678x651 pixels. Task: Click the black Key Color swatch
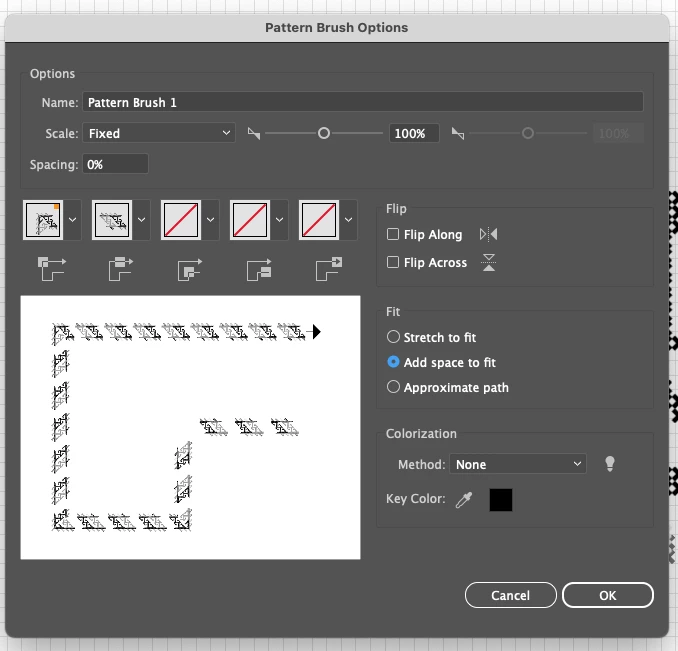(501, 500)
